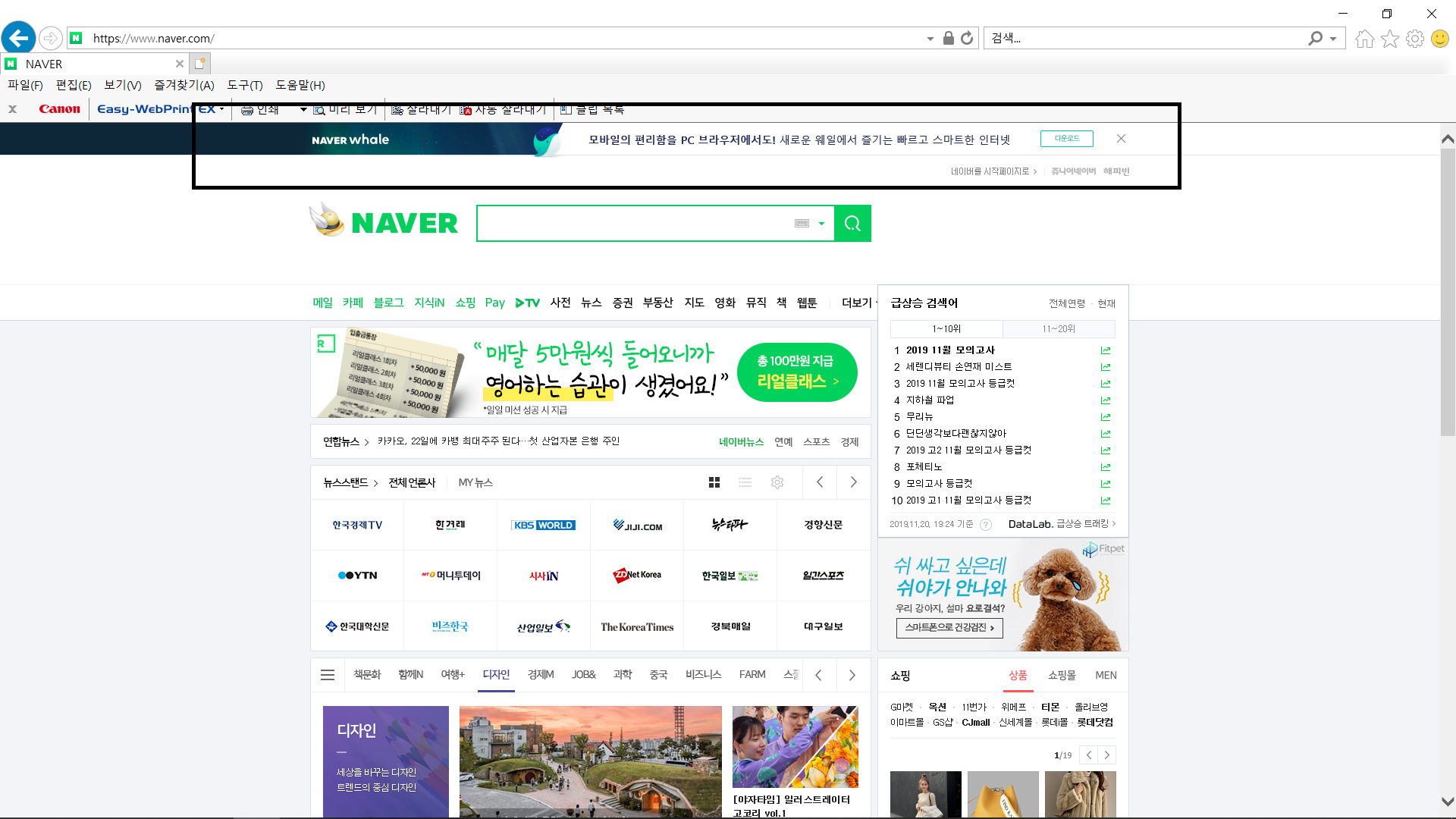Open the 즐겨찾기(A) menu
1456x819 pixels.
coord(184,85)
